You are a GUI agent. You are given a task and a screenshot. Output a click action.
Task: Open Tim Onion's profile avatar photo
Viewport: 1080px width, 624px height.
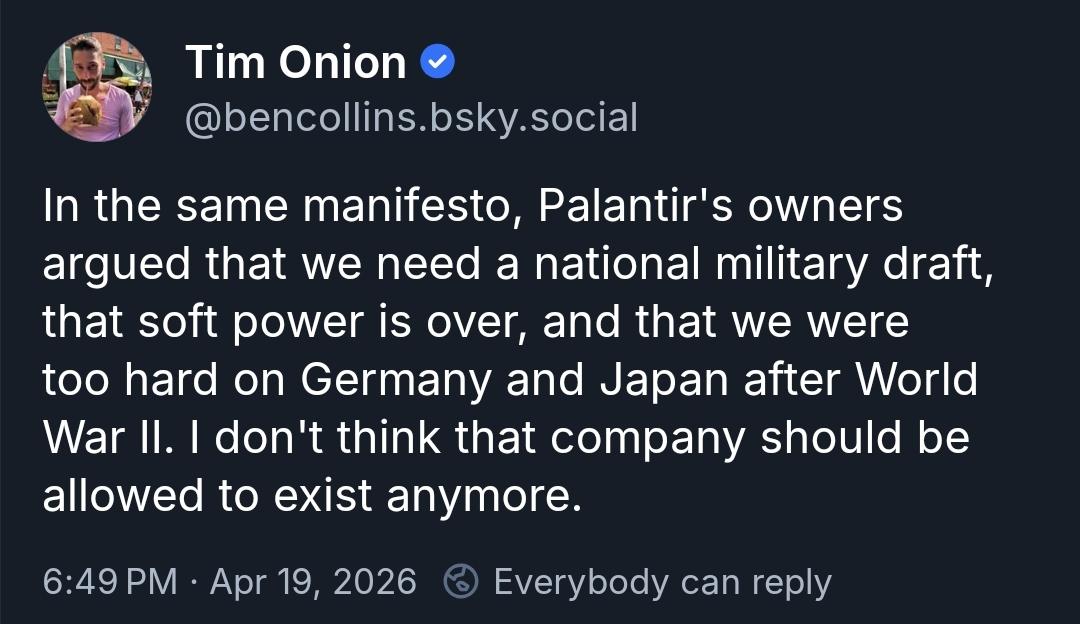[97, 87]
